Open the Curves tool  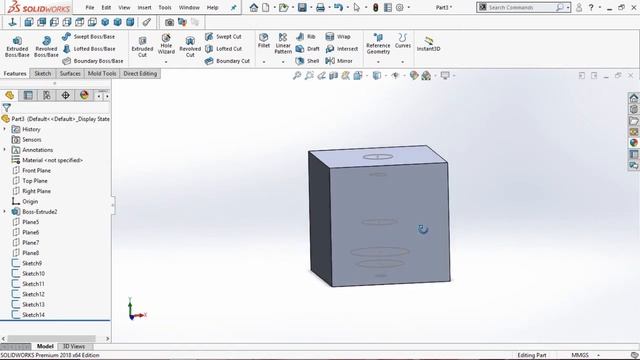tap(402, 41)
